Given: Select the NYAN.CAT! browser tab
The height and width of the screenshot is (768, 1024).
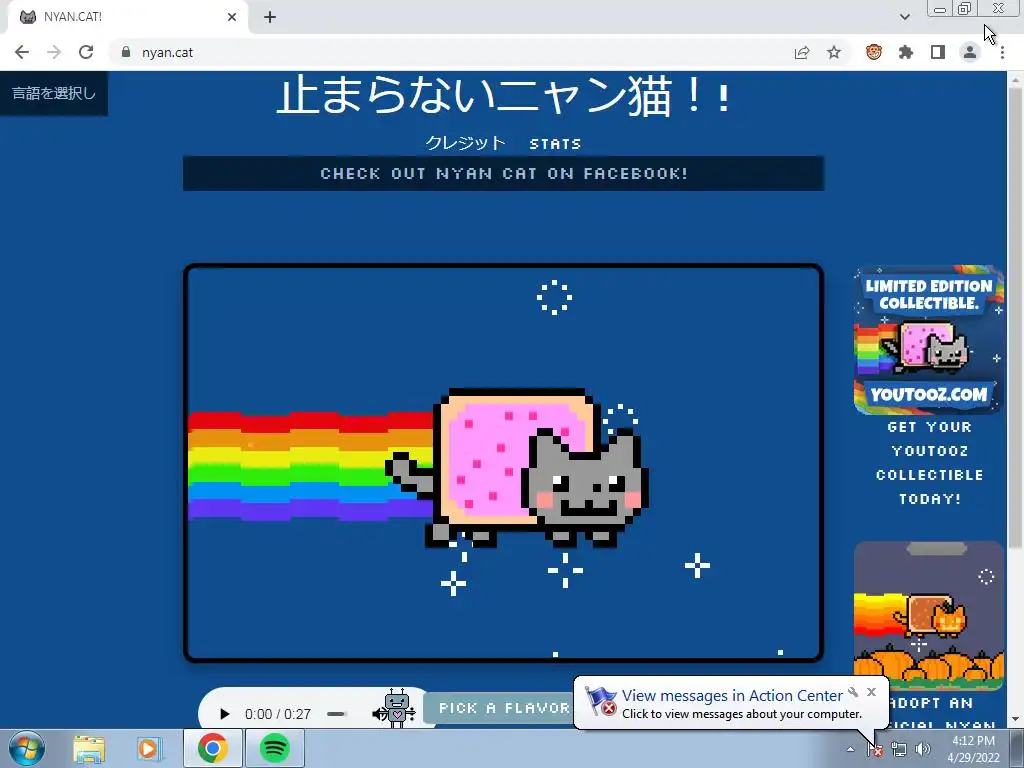Looking at the screenshot, I should click(127, 17).
